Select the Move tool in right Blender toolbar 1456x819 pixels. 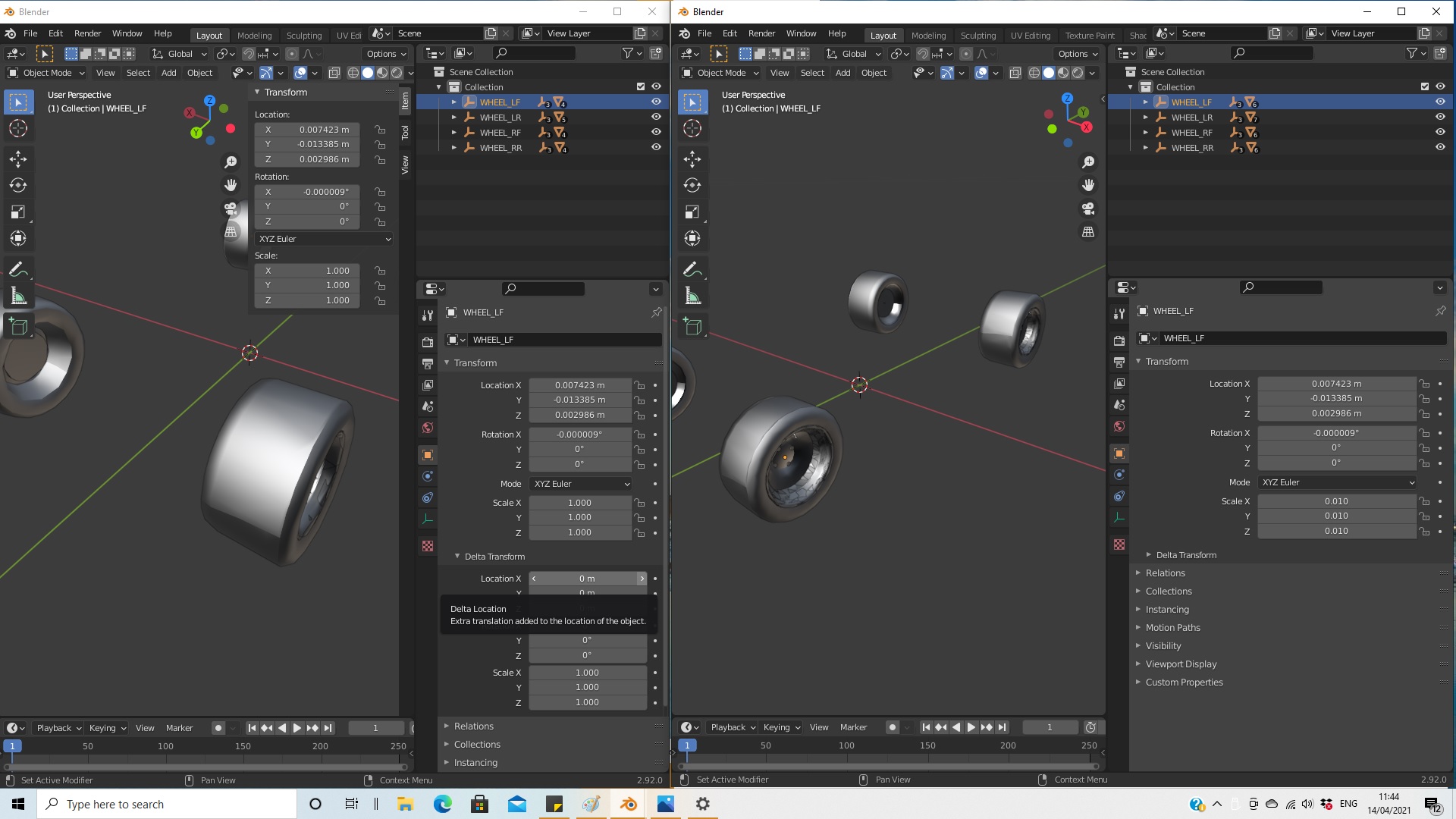pos(692,158)
